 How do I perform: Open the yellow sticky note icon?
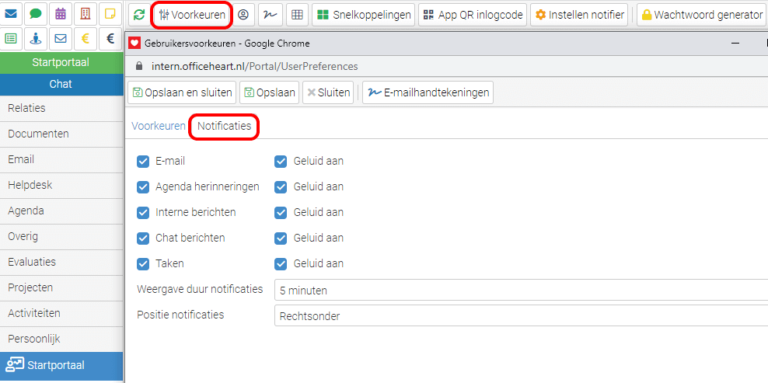110,14
